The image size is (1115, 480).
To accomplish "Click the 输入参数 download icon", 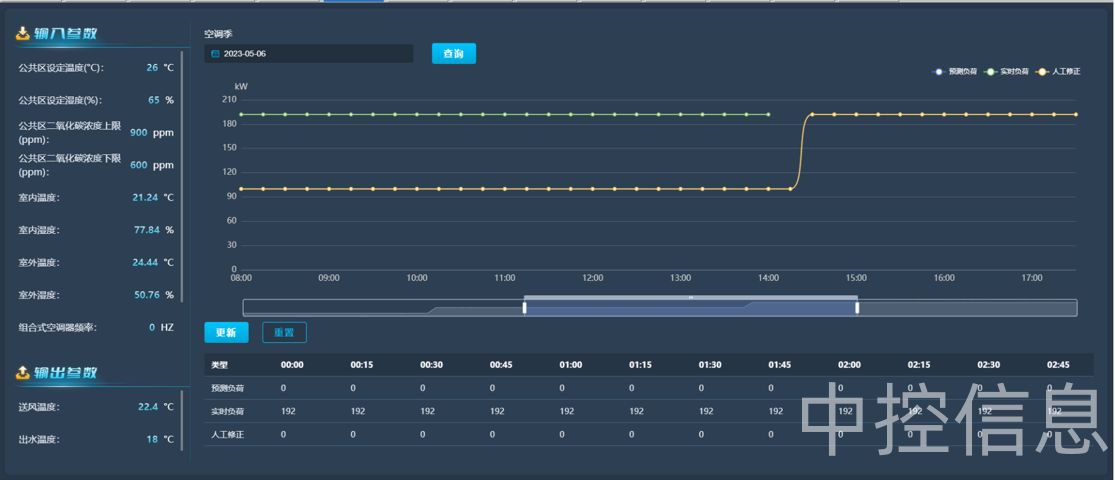I will pyautogui.click(x=23, y=33).
